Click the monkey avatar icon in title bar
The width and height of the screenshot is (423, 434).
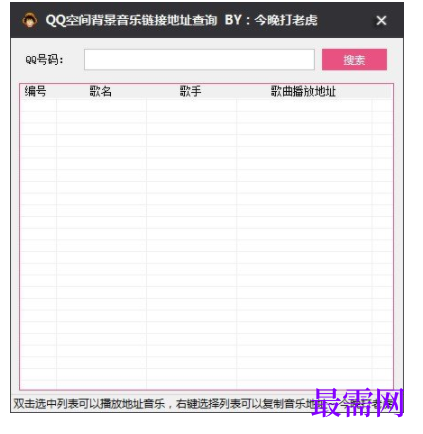click(x=29, y=20)
